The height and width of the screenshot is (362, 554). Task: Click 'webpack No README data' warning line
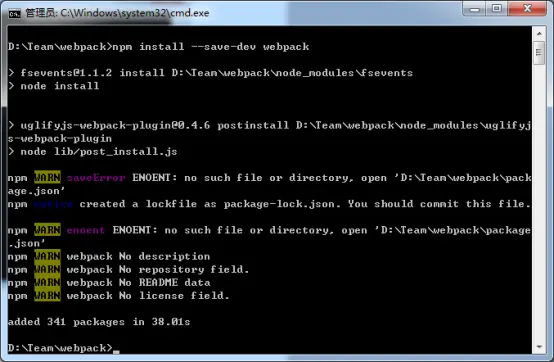click(109, 283)
